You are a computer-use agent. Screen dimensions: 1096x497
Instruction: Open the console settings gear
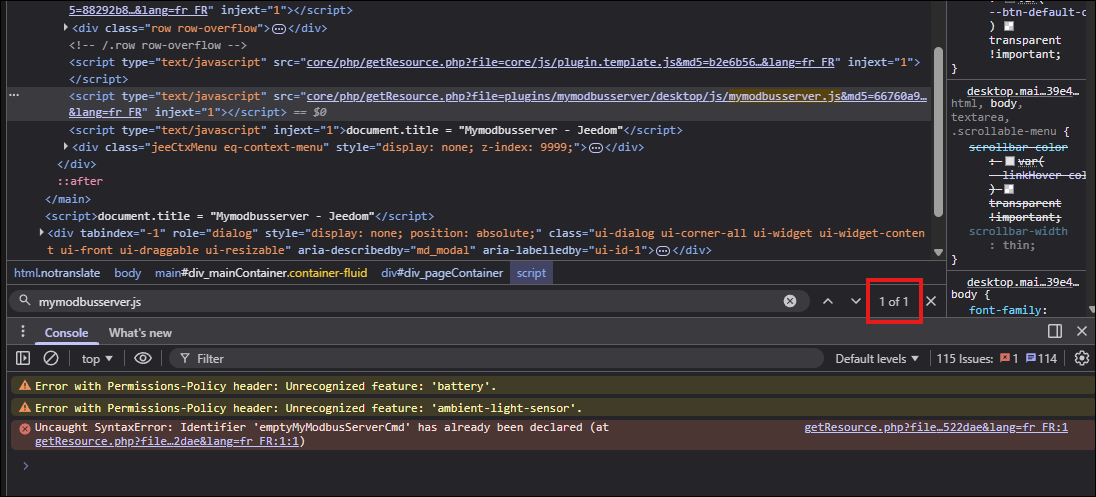click(x=1081, y=358)
